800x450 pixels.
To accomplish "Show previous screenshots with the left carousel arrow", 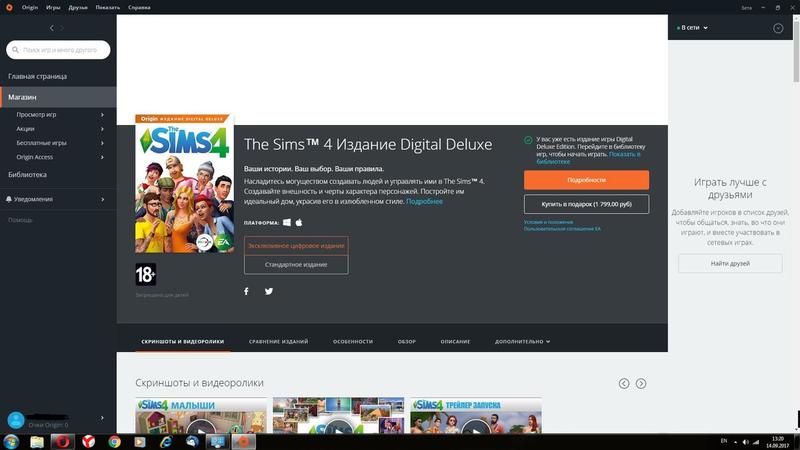I will tap(623, 383).
